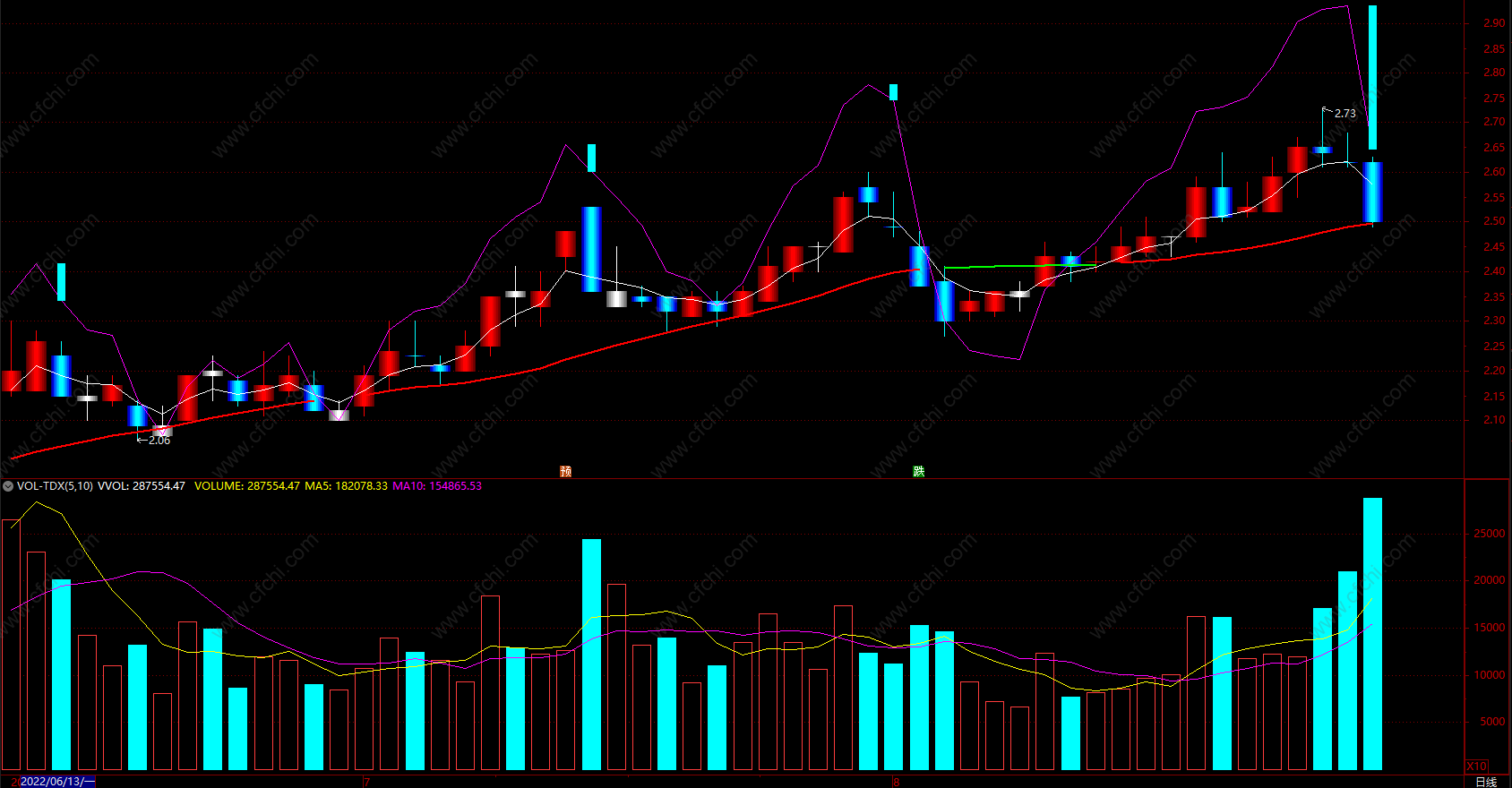1512x788 pixels.
Task: Click the MA5: 182078.33 value
Action: (347, 486)
